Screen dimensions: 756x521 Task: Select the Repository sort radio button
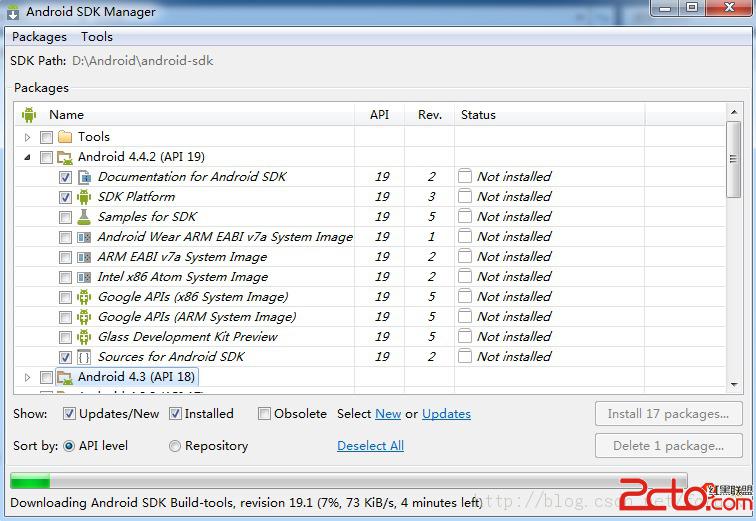click(175, 446)
